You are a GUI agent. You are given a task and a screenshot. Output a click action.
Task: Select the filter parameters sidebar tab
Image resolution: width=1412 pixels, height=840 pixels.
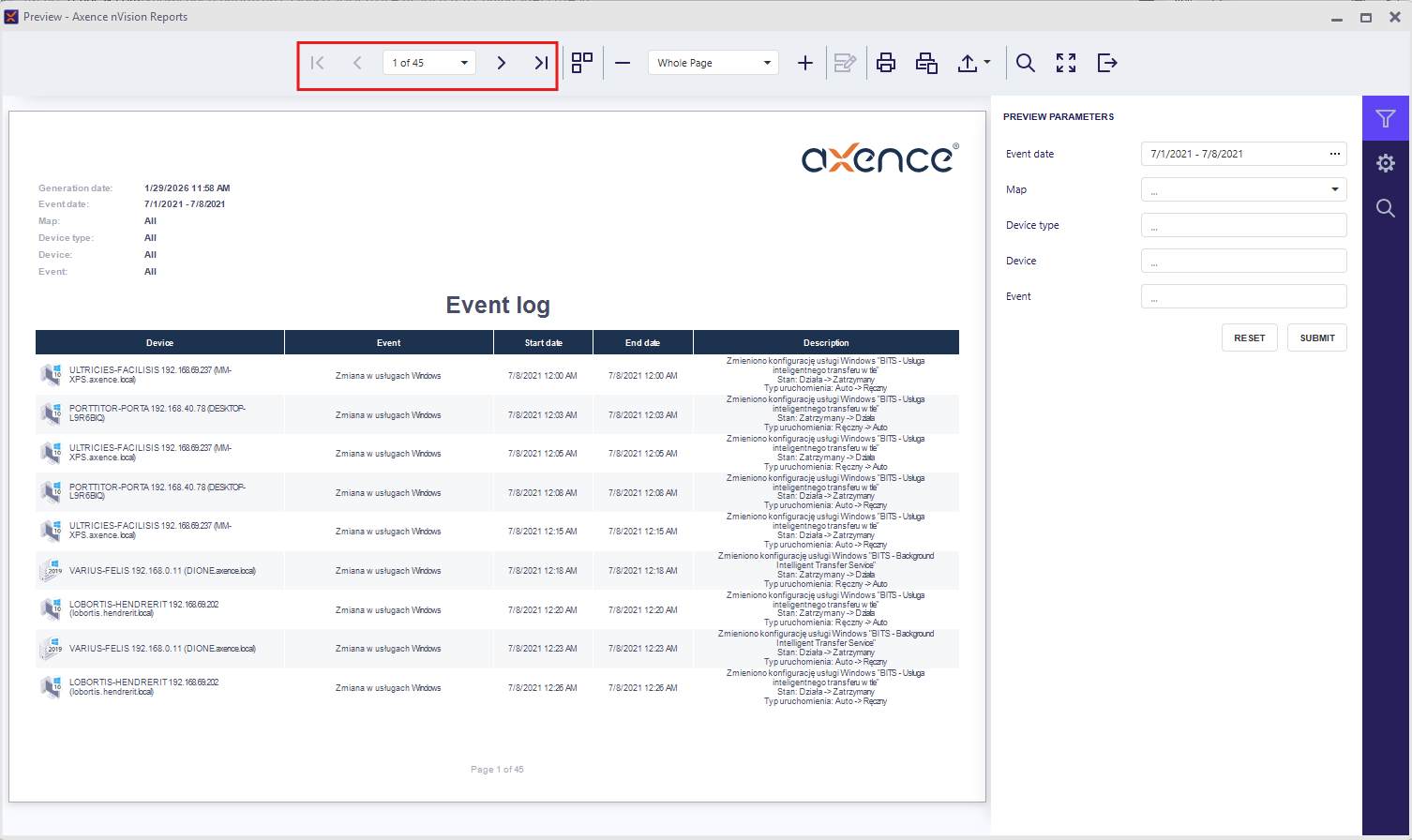click(1386, 118)
